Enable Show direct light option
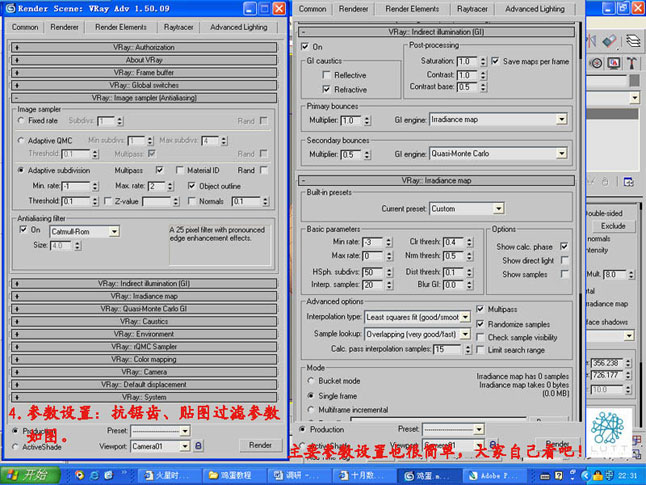 (564, 260)
